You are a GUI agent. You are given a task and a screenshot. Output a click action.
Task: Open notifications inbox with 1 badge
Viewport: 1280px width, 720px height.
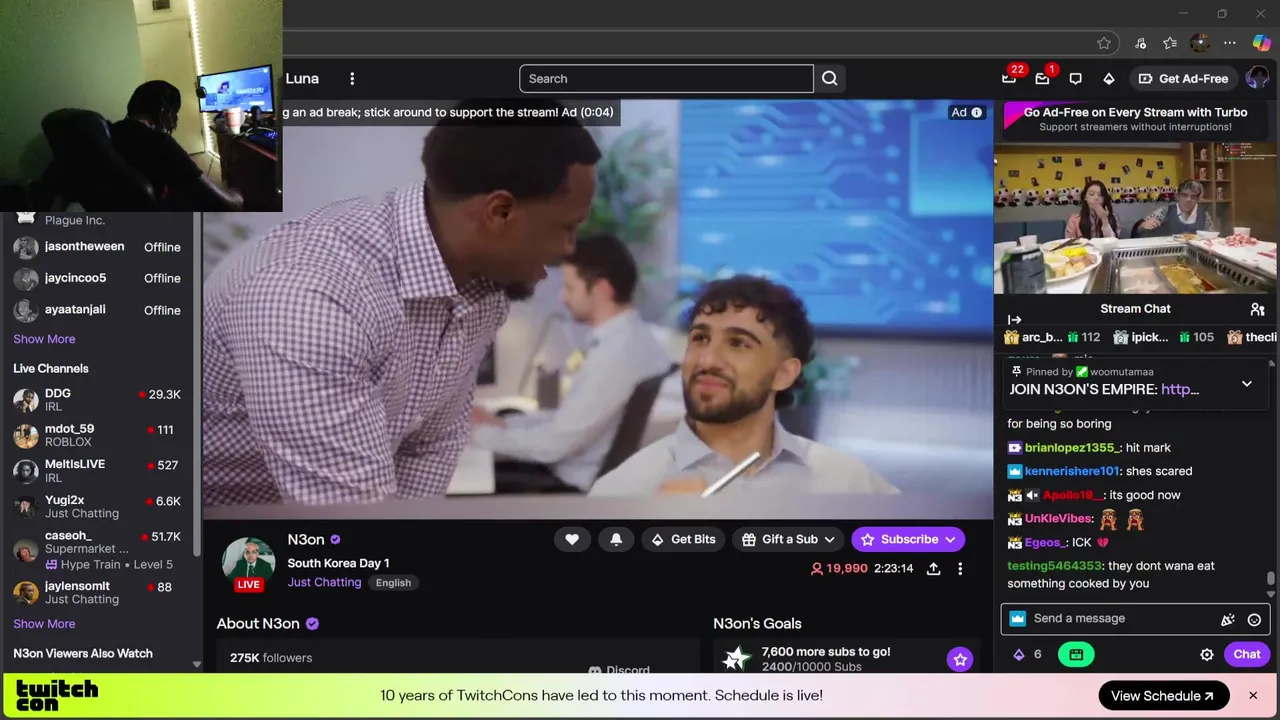[x=1042, y=78]
